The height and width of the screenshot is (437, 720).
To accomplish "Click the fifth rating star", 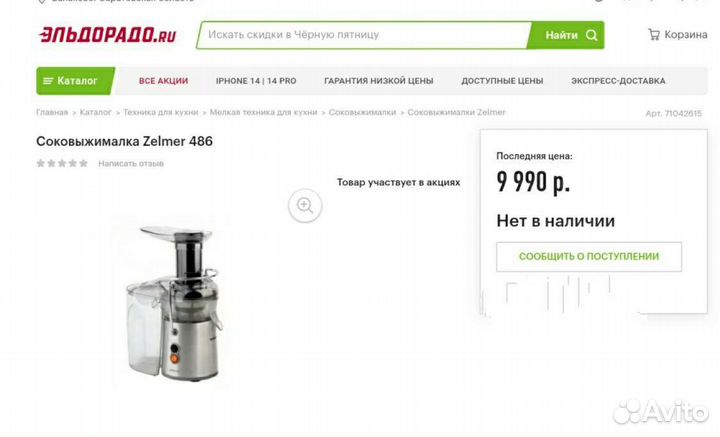I will click(x=83, y=163).
